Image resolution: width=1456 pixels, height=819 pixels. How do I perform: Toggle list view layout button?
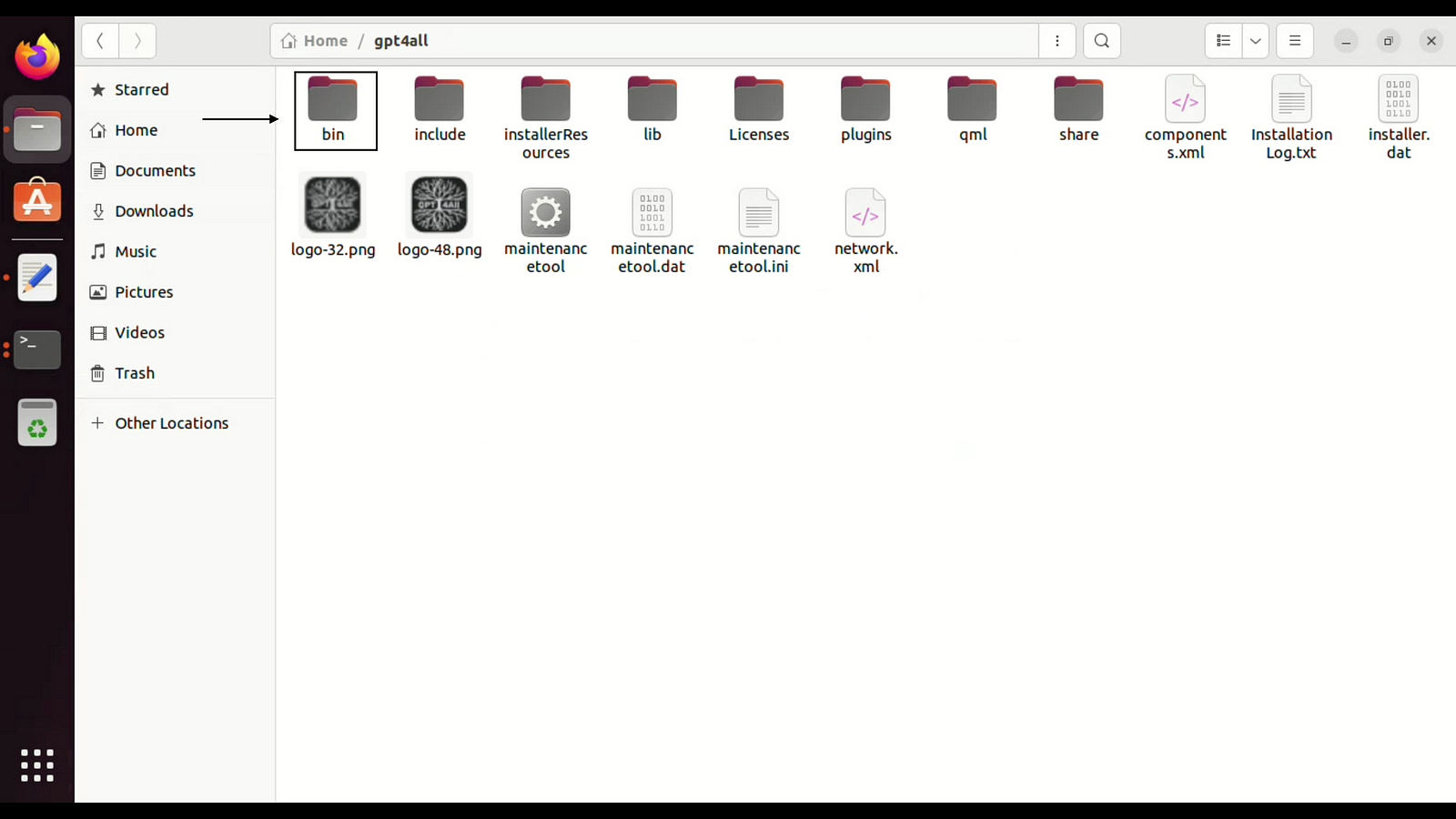pos(1223,41)
